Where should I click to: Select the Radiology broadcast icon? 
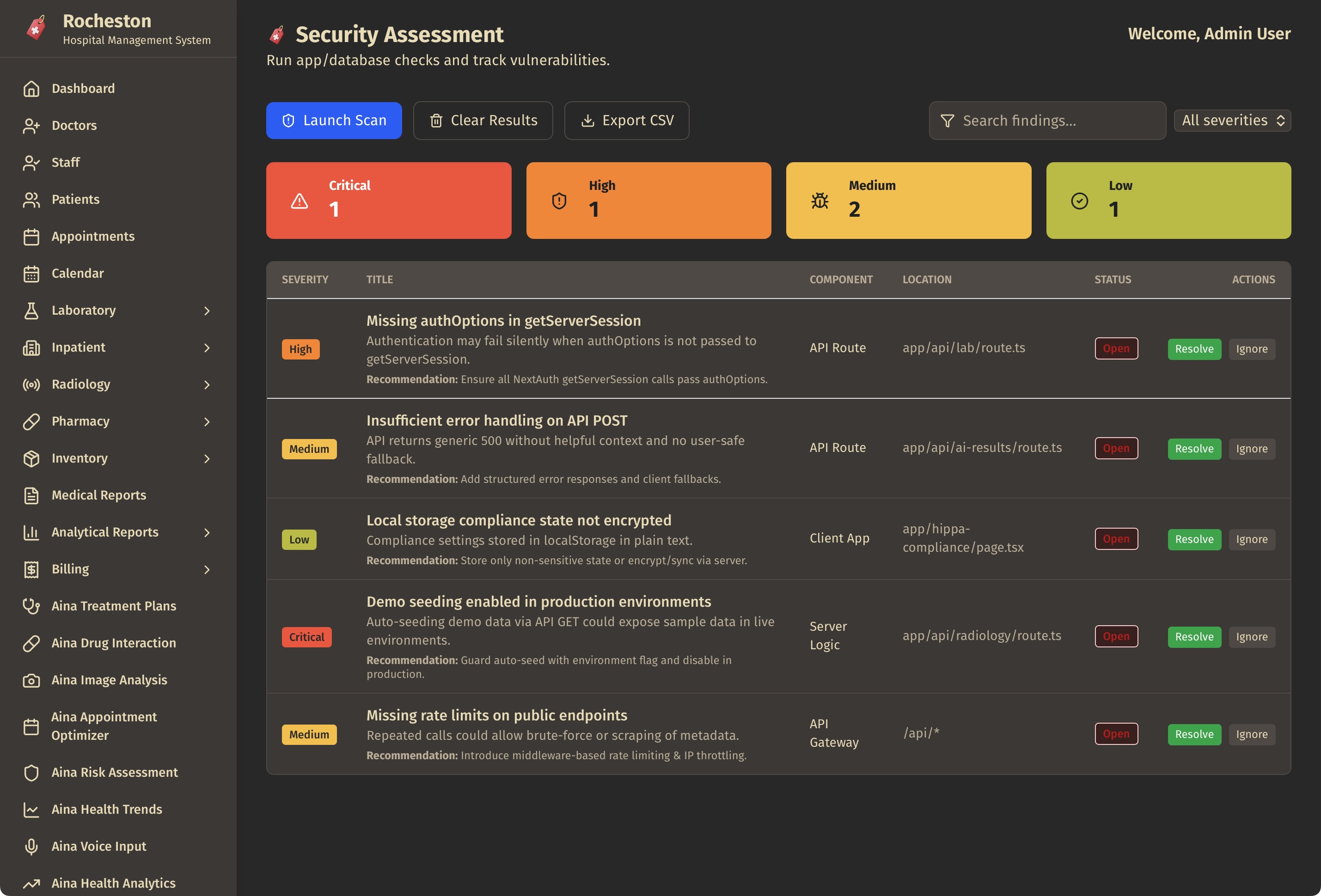click(31, 384)
